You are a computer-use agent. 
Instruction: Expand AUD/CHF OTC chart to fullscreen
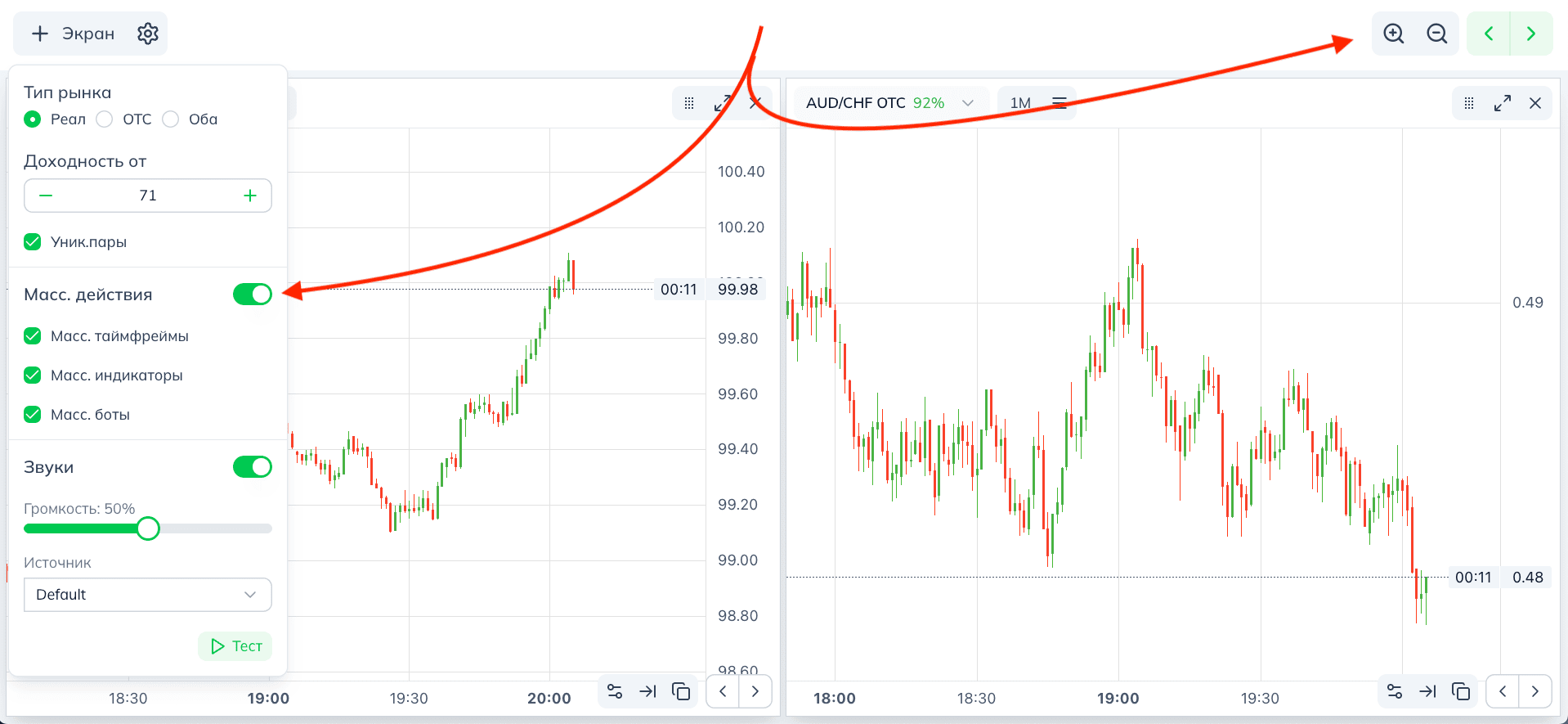coord(1502,103)
